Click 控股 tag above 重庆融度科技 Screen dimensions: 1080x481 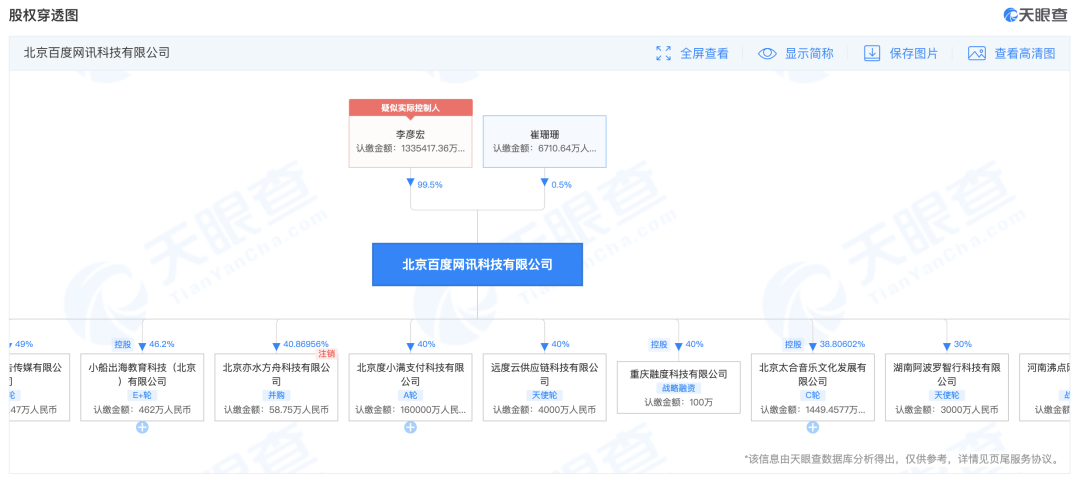point(658,344)
